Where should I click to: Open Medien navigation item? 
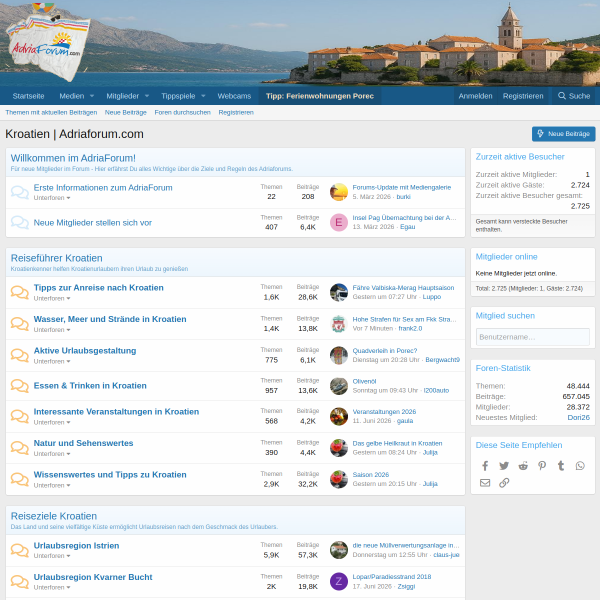(x=72, y=96)
